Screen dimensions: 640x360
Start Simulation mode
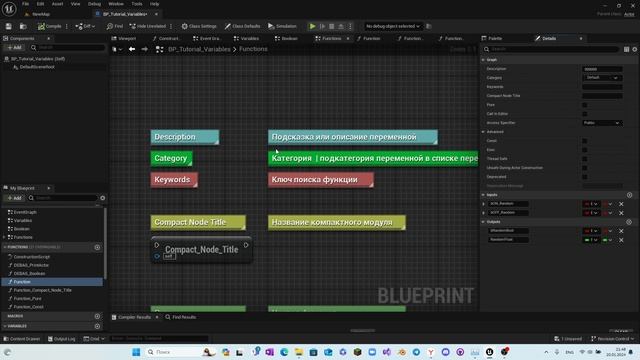(x=282, y=26)
